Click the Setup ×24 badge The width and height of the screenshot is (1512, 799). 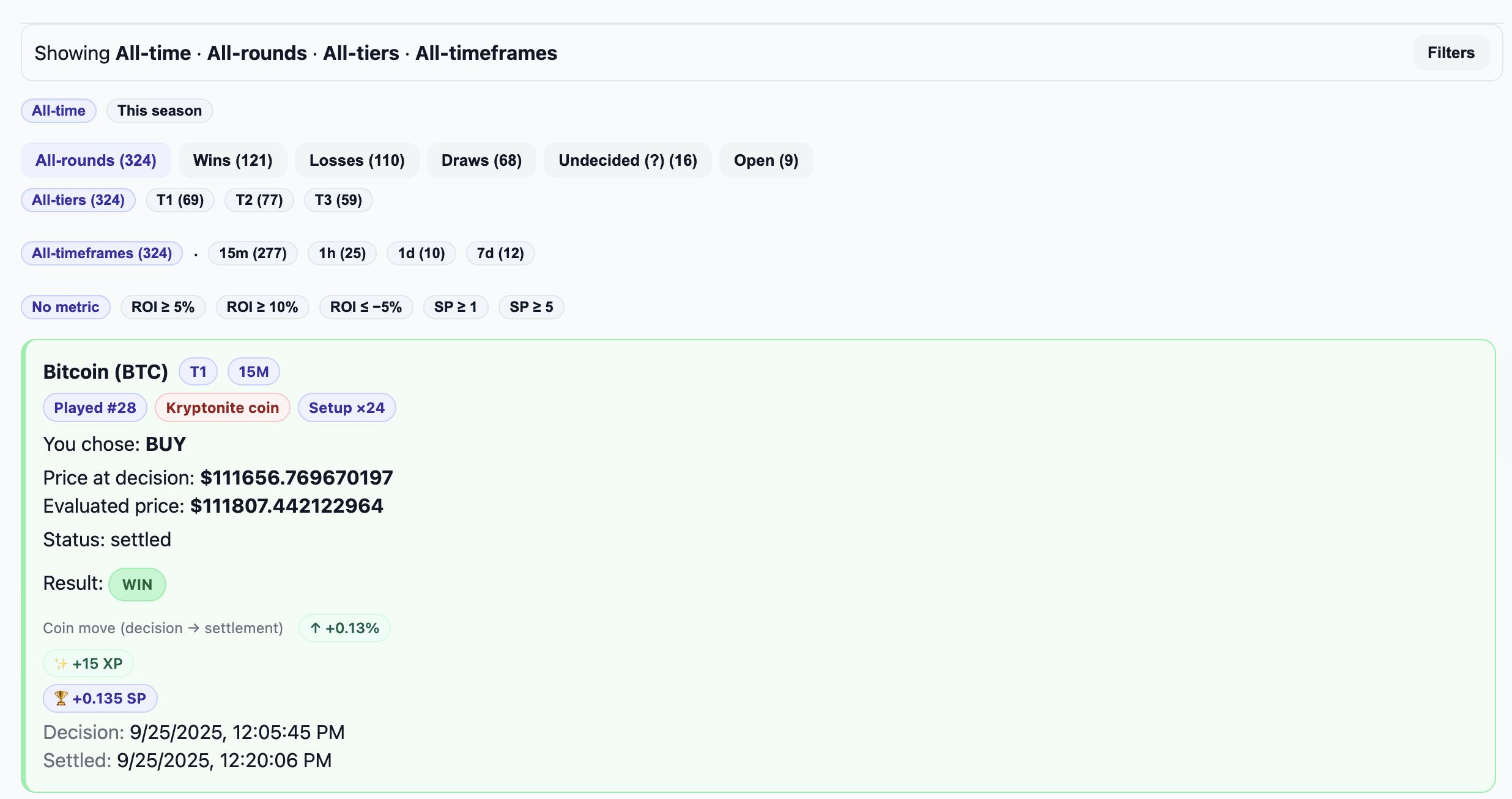(x=346, y=408)
